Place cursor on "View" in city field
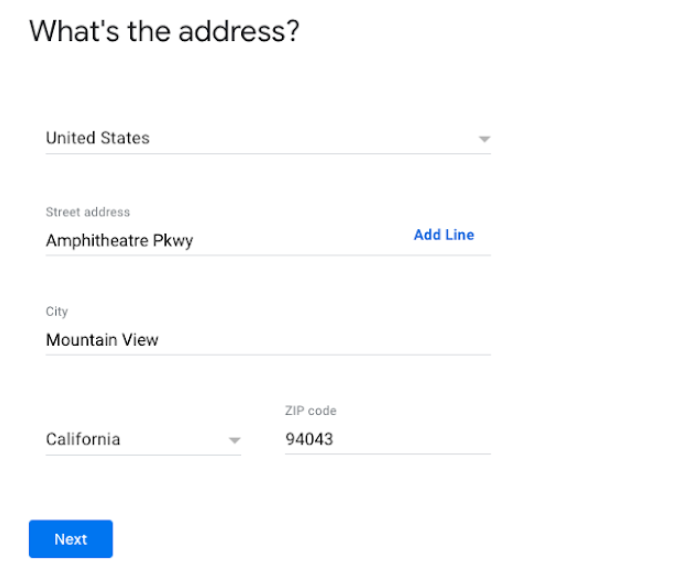Screen dimensions: 691x576 point(140,340)
